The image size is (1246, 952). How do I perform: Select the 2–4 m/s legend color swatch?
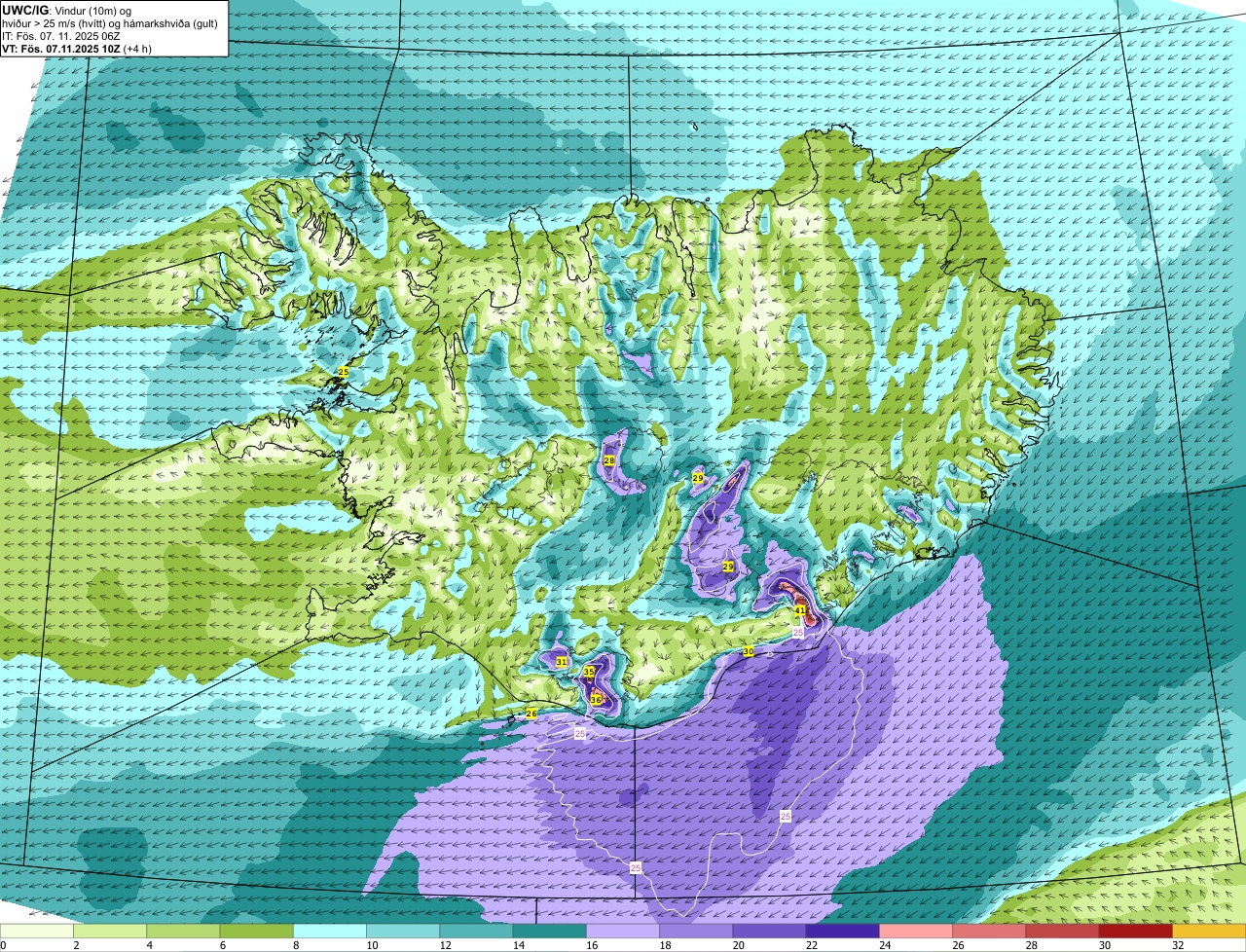110,931
